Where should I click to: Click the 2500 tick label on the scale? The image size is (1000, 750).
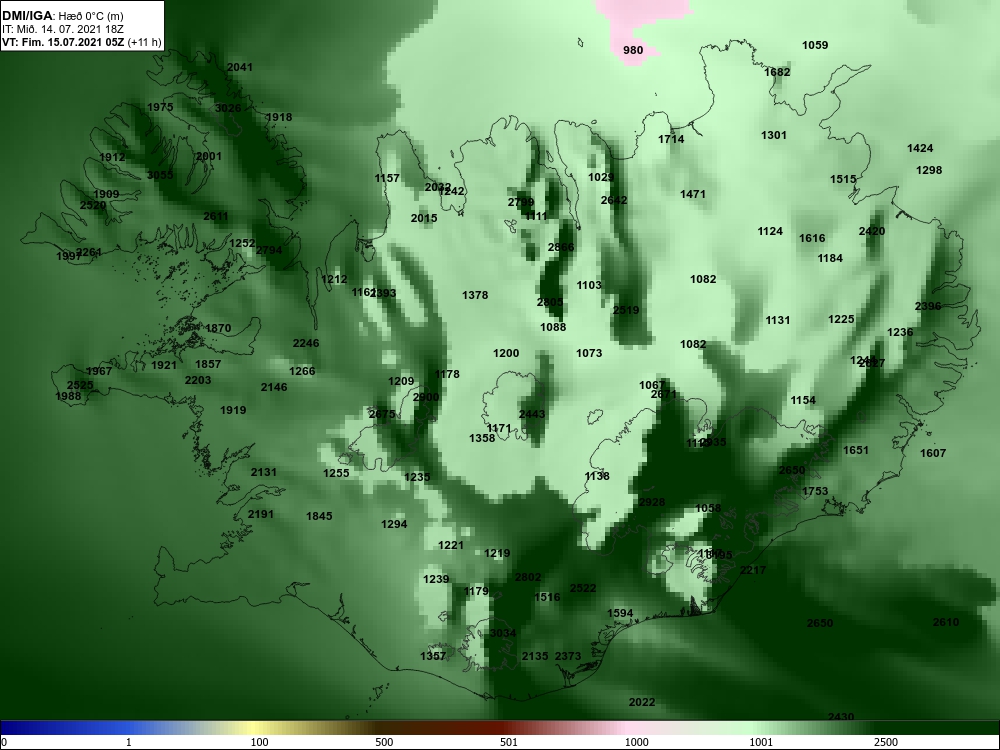tap(886, 742)
